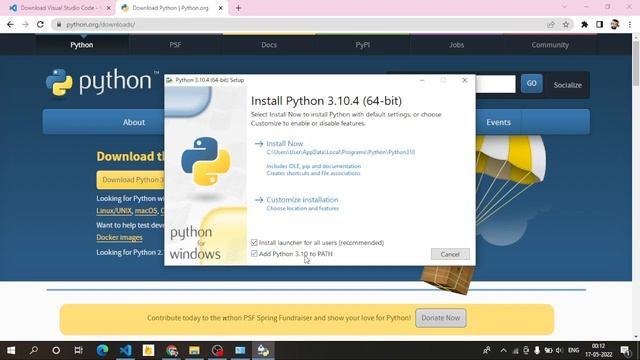Open Visual Studio Code from taskbar
Viewport: 640px width, 360px height.
pyautogui.click(x=125, y=350)
